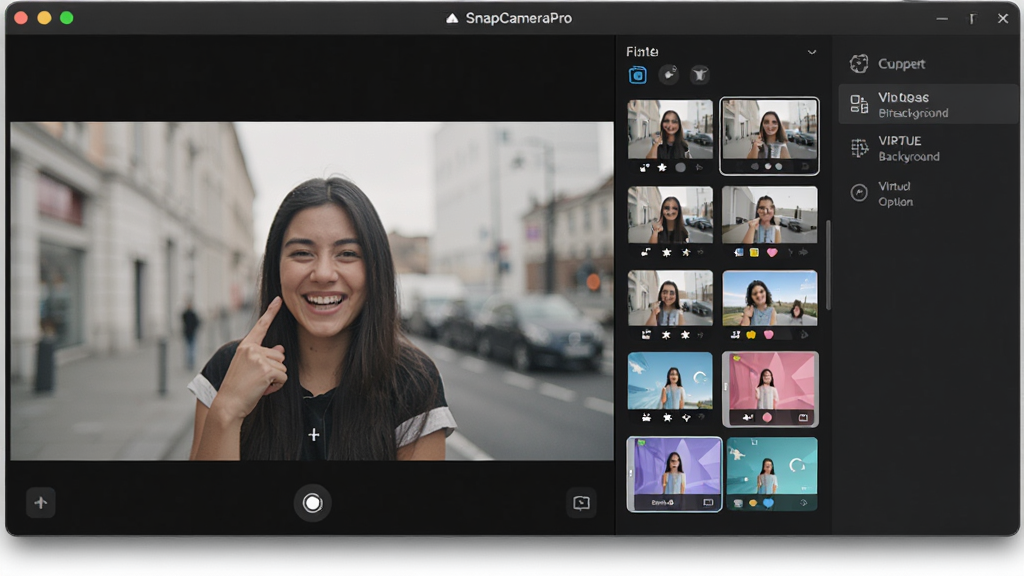Expand the filter panel chevron
The height and width of the screenshot is (576, 1024).
(x=812, y=52)
